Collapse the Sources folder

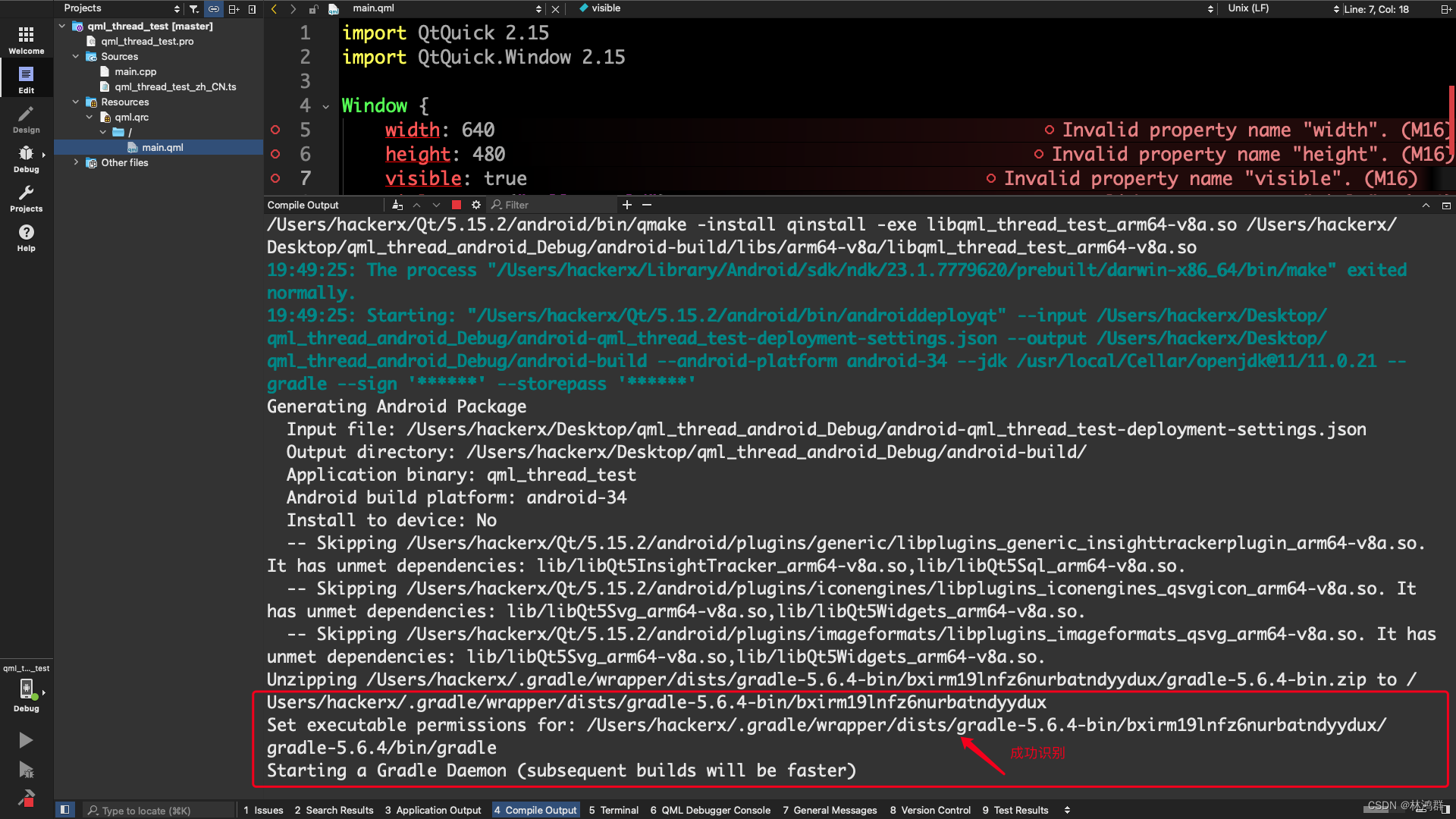[x=76, y=57]
